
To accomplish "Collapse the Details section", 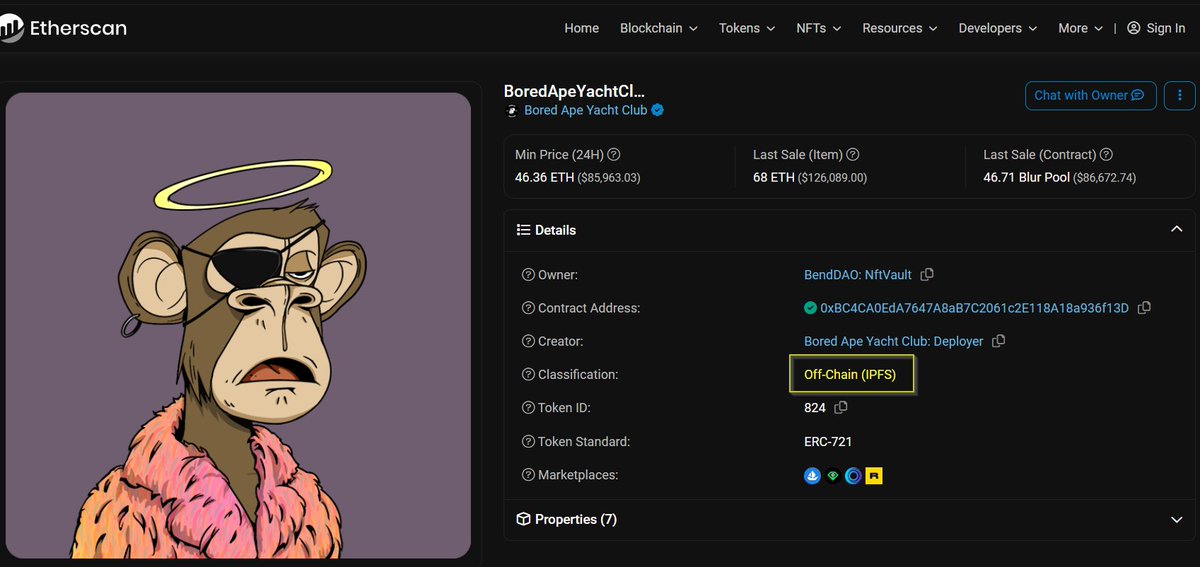I will coord(1176,229).
